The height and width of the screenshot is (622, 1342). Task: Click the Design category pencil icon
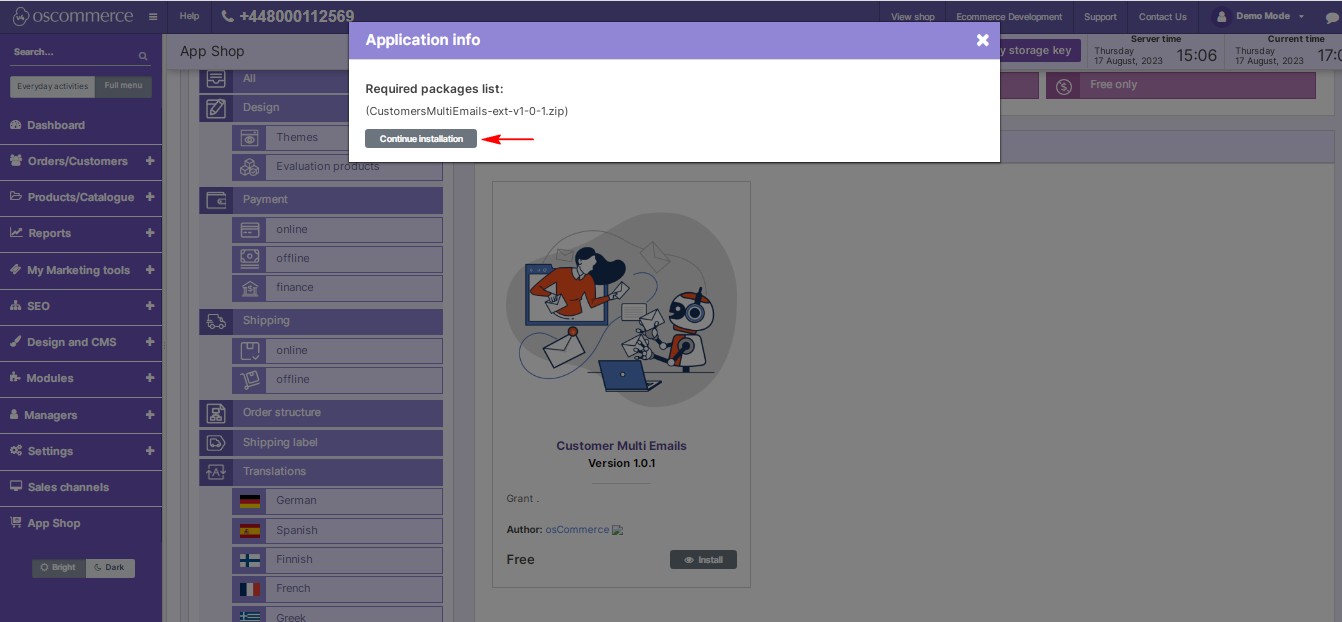[x=216, y=108]
